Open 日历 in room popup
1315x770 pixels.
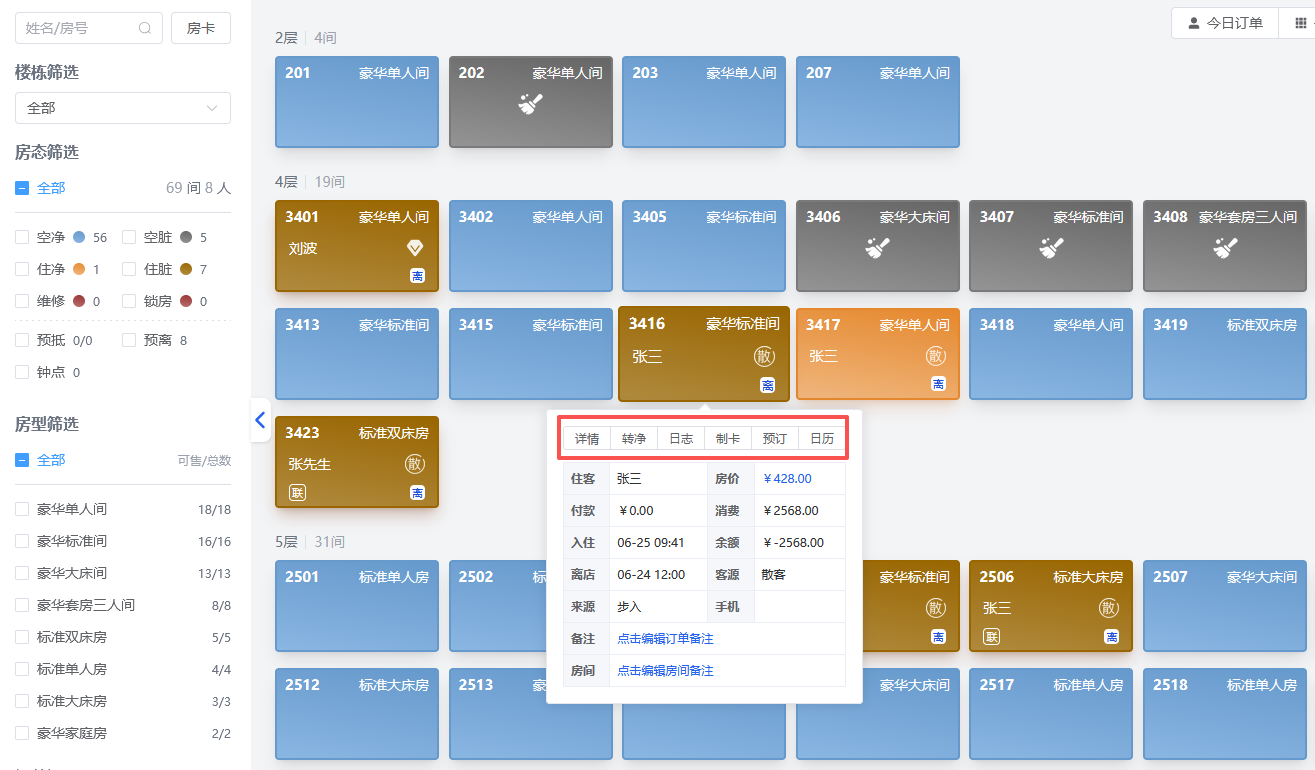(822, 438)
